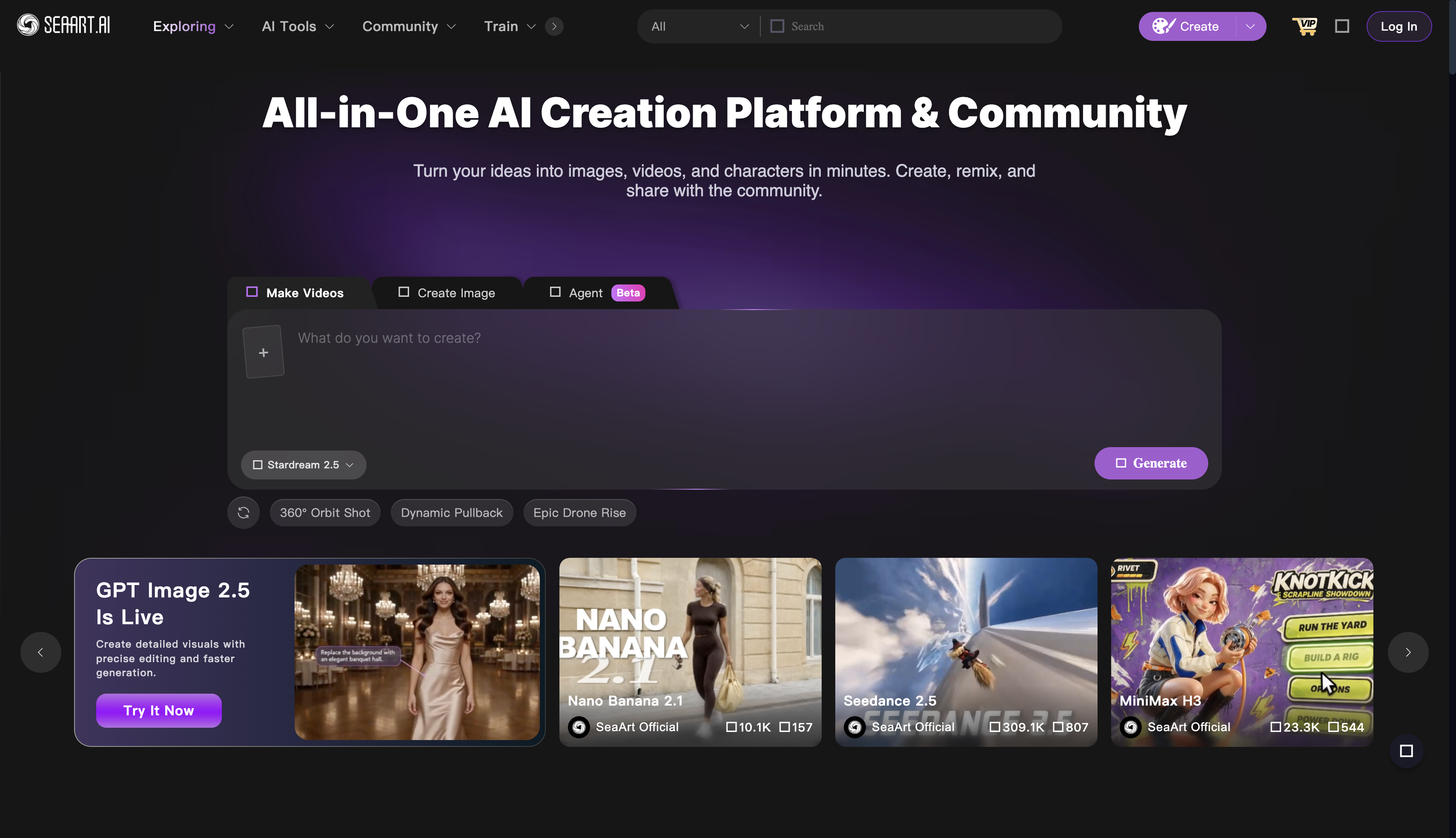Click the Create Image tab icon

coord(404,292)
